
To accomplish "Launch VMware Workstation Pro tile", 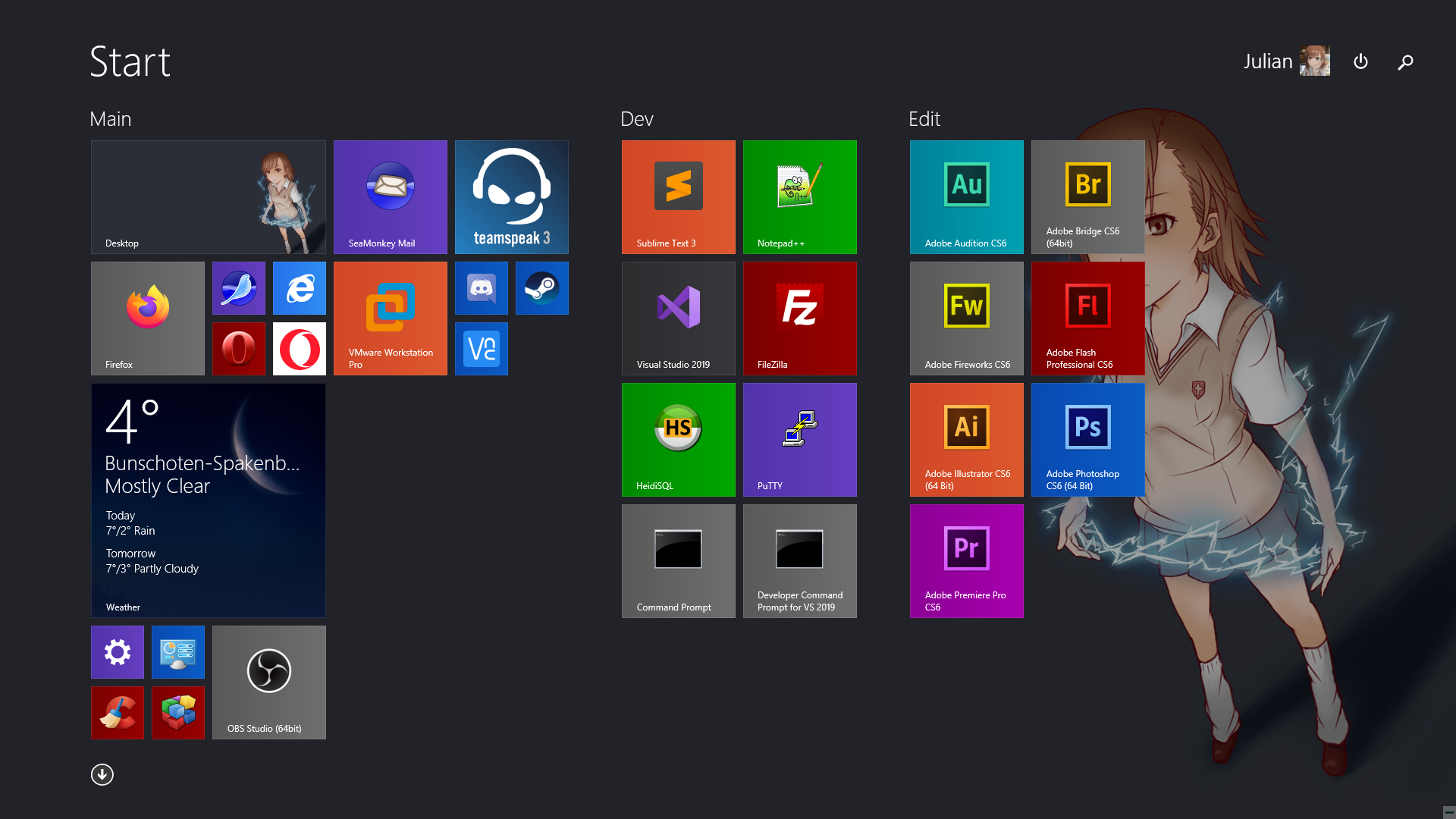I will click(x=391, y=318).
